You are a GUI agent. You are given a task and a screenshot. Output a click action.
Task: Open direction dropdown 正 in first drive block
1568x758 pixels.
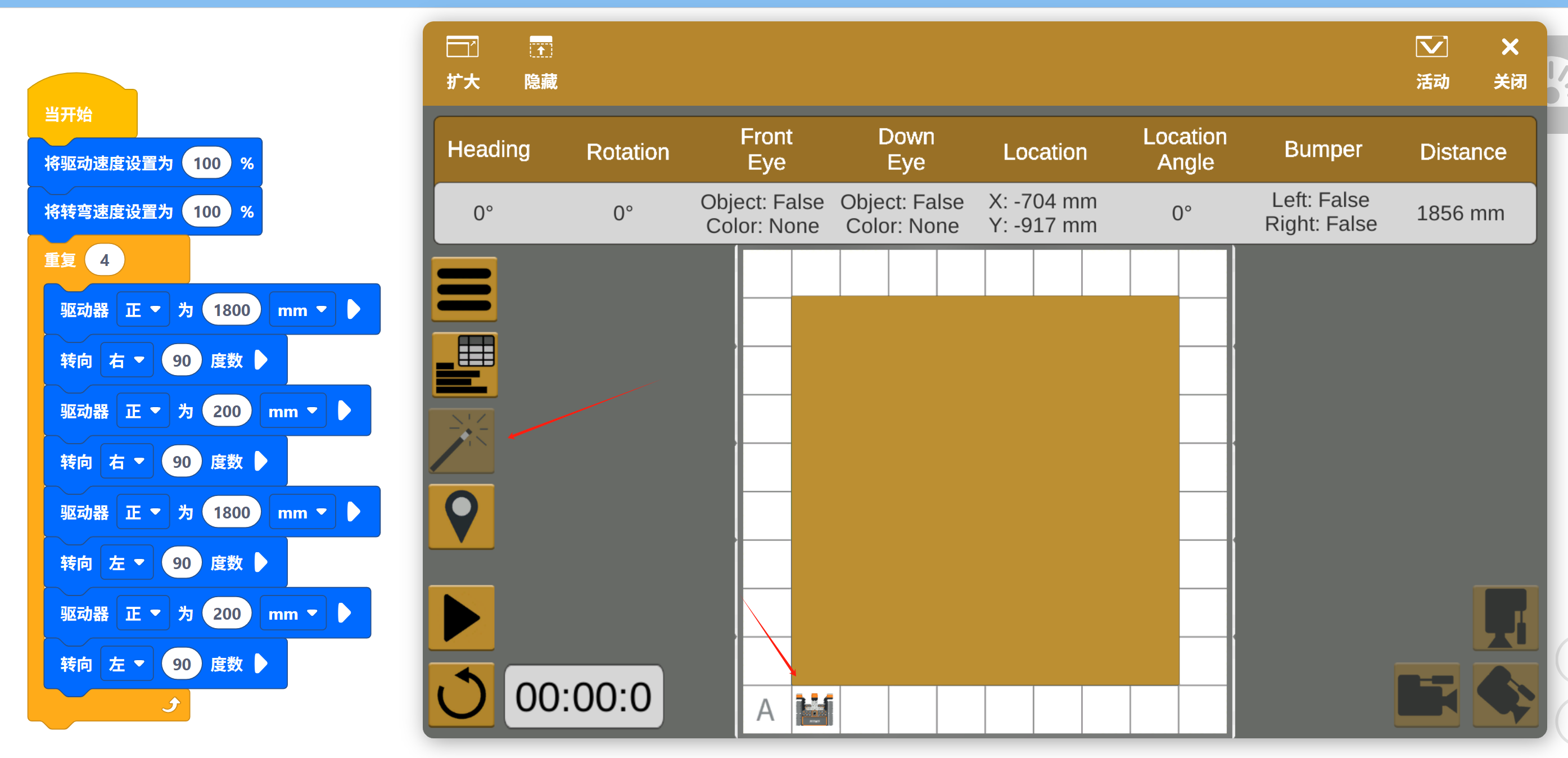[142, 310]
